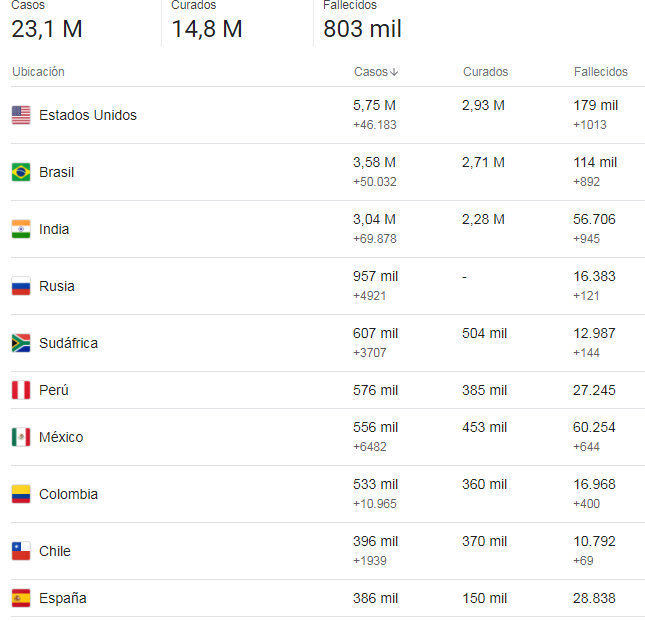Click the South Africa flag icon
Screen dimensions: 645x621
pos(21,343)
